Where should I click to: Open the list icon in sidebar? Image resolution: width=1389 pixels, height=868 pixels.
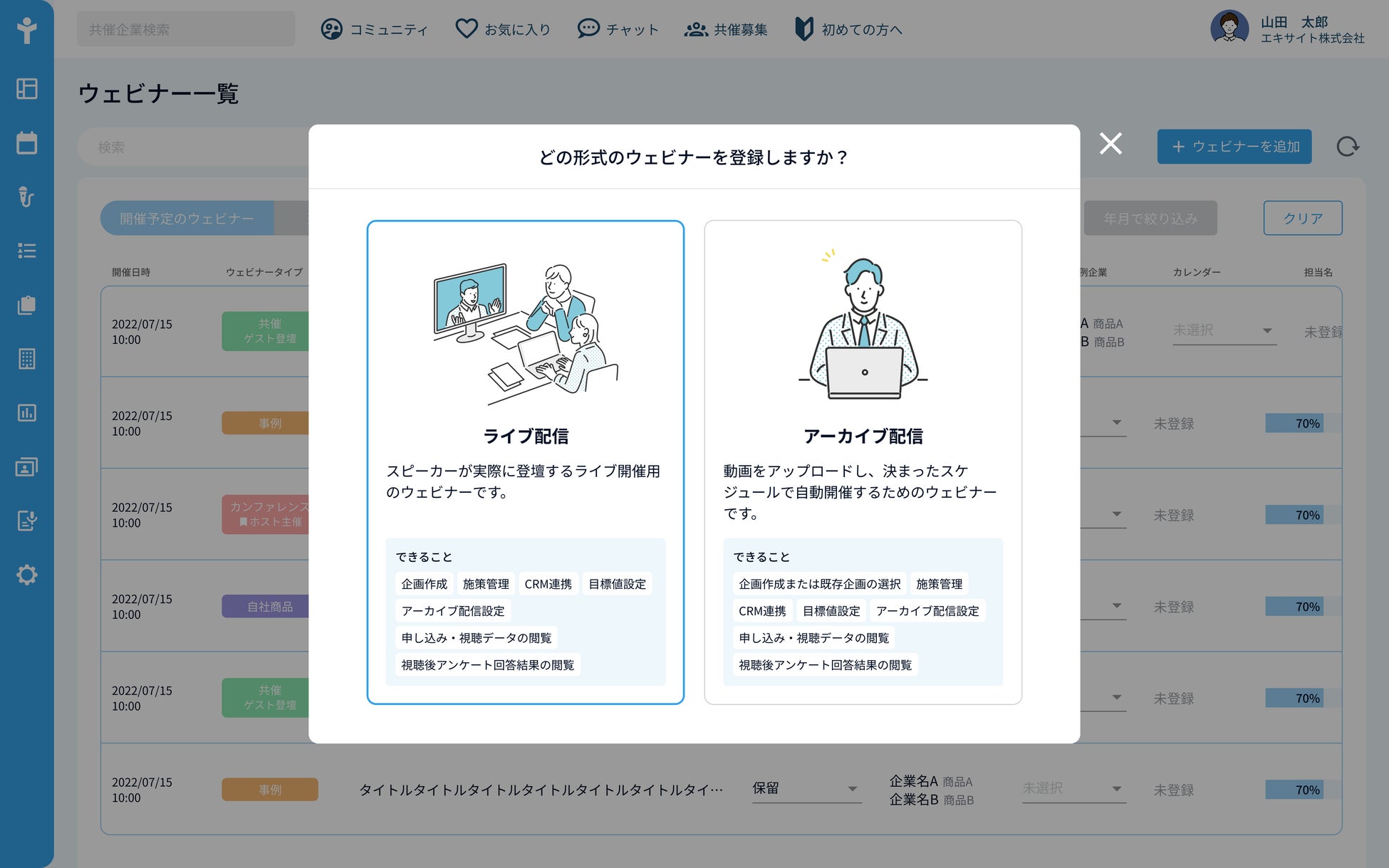click(x=27, y=251)
